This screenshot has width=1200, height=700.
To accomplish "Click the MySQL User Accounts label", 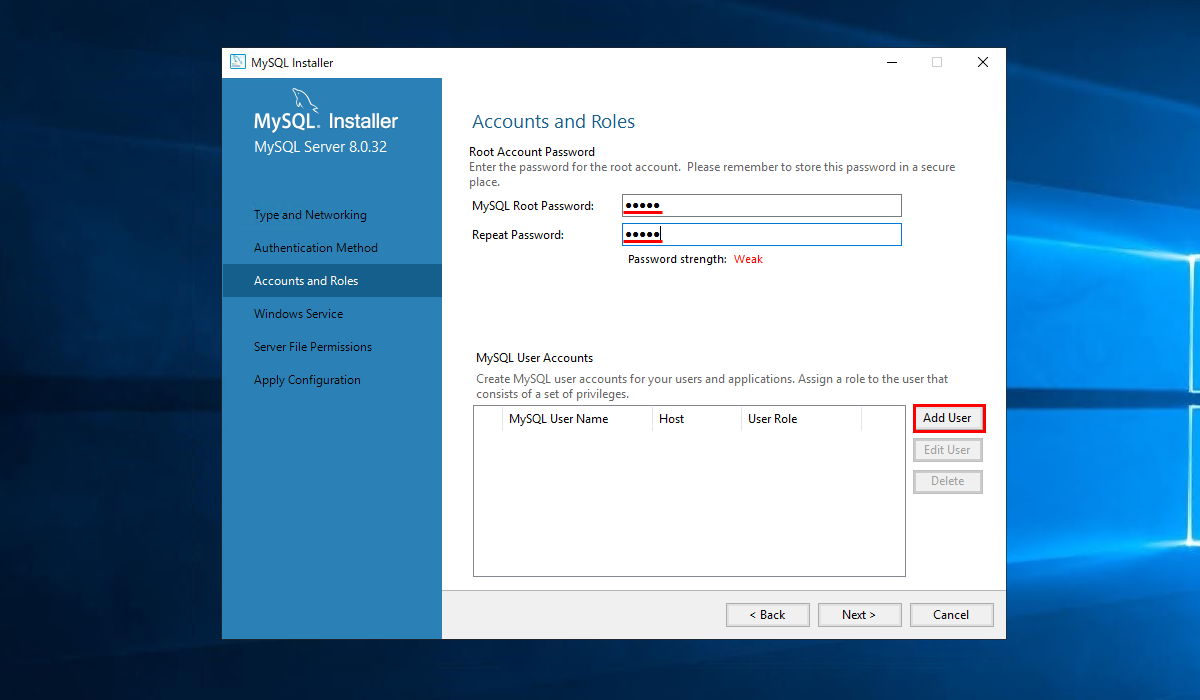I will point(534,358).
